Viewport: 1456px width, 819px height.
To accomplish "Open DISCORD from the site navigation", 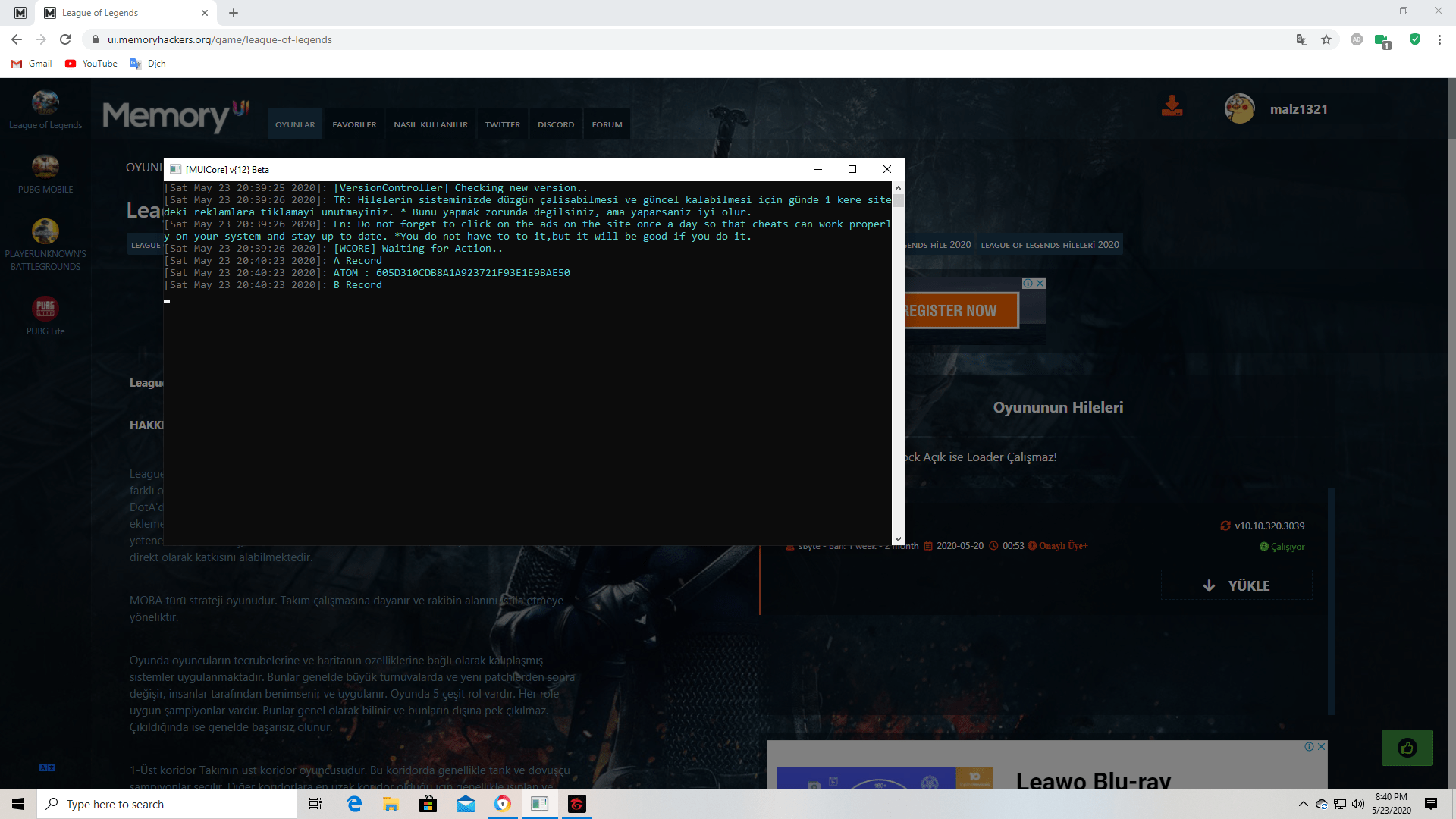I will [556, 124].
